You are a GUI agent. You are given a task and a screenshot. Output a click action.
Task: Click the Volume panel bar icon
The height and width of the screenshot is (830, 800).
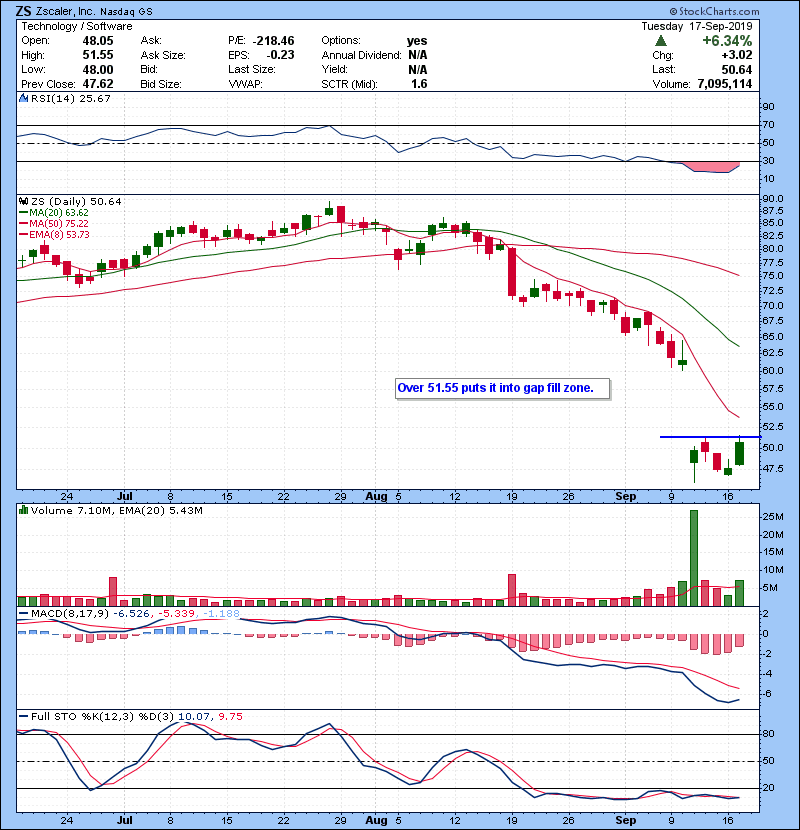click(23, 510)
